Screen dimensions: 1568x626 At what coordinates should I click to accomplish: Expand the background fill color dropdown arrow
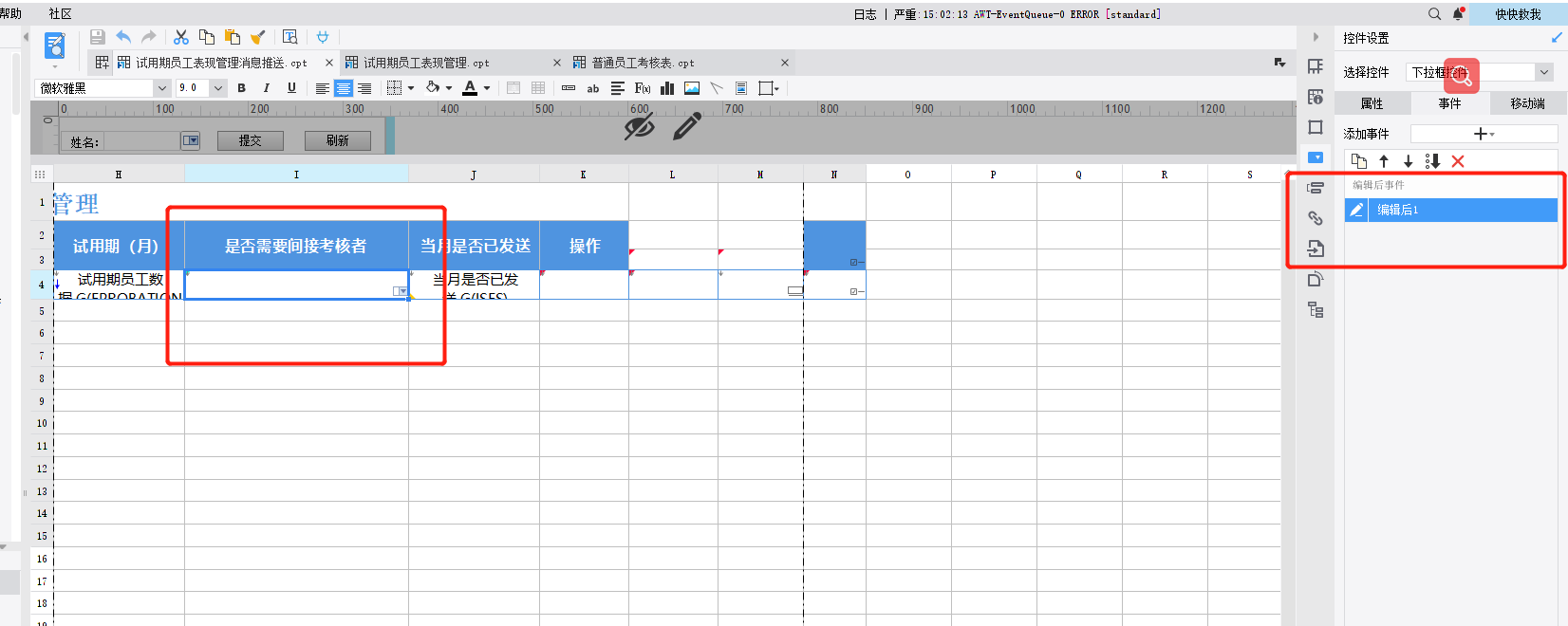[449, 88]
